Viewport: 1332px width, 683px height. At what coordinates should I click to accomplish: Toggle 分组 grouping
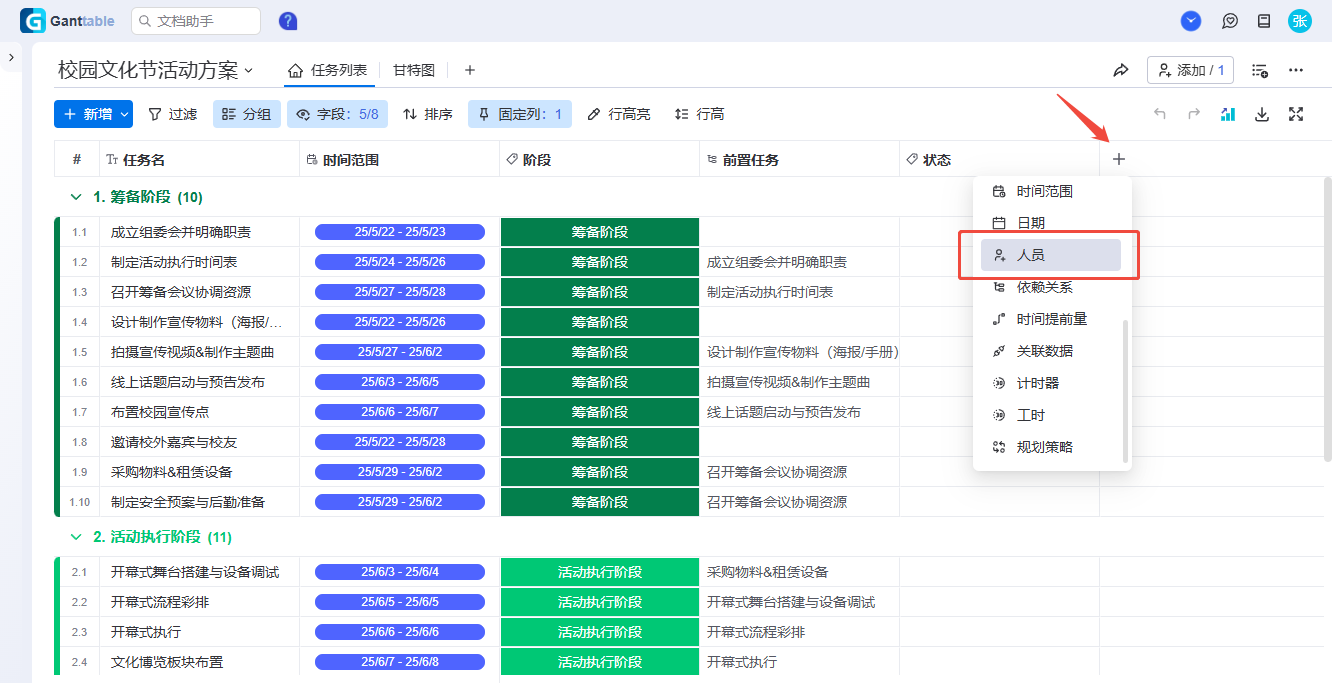tap(246, 114)
